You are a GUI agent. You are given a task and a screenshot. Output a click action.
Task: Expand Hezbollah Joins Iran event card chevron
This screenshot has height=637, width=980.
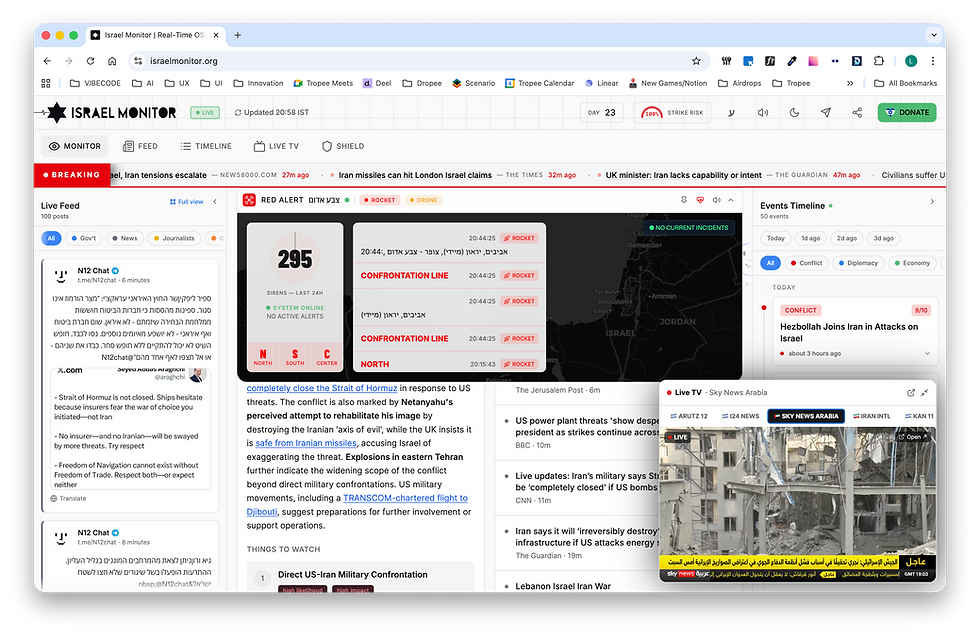pos(928,354)
